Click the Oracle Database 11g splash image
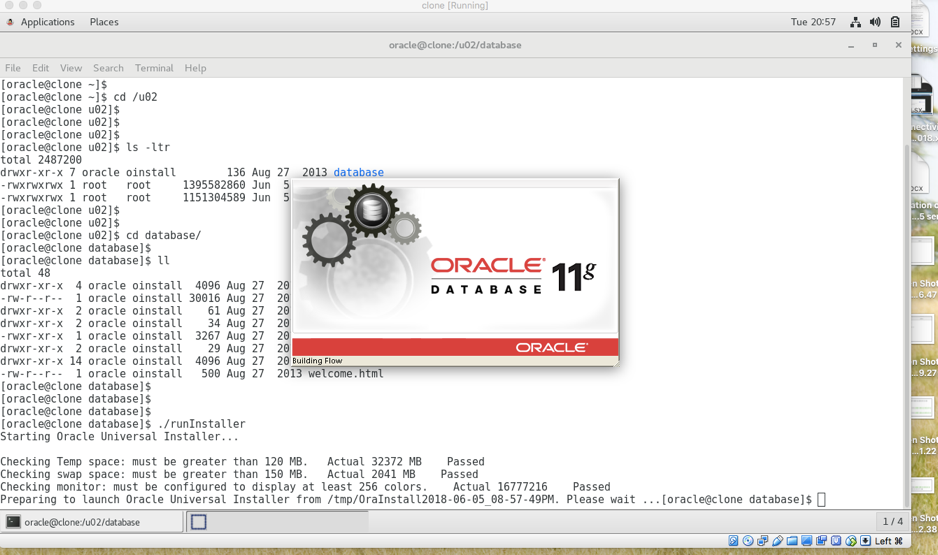 point(455,260)
